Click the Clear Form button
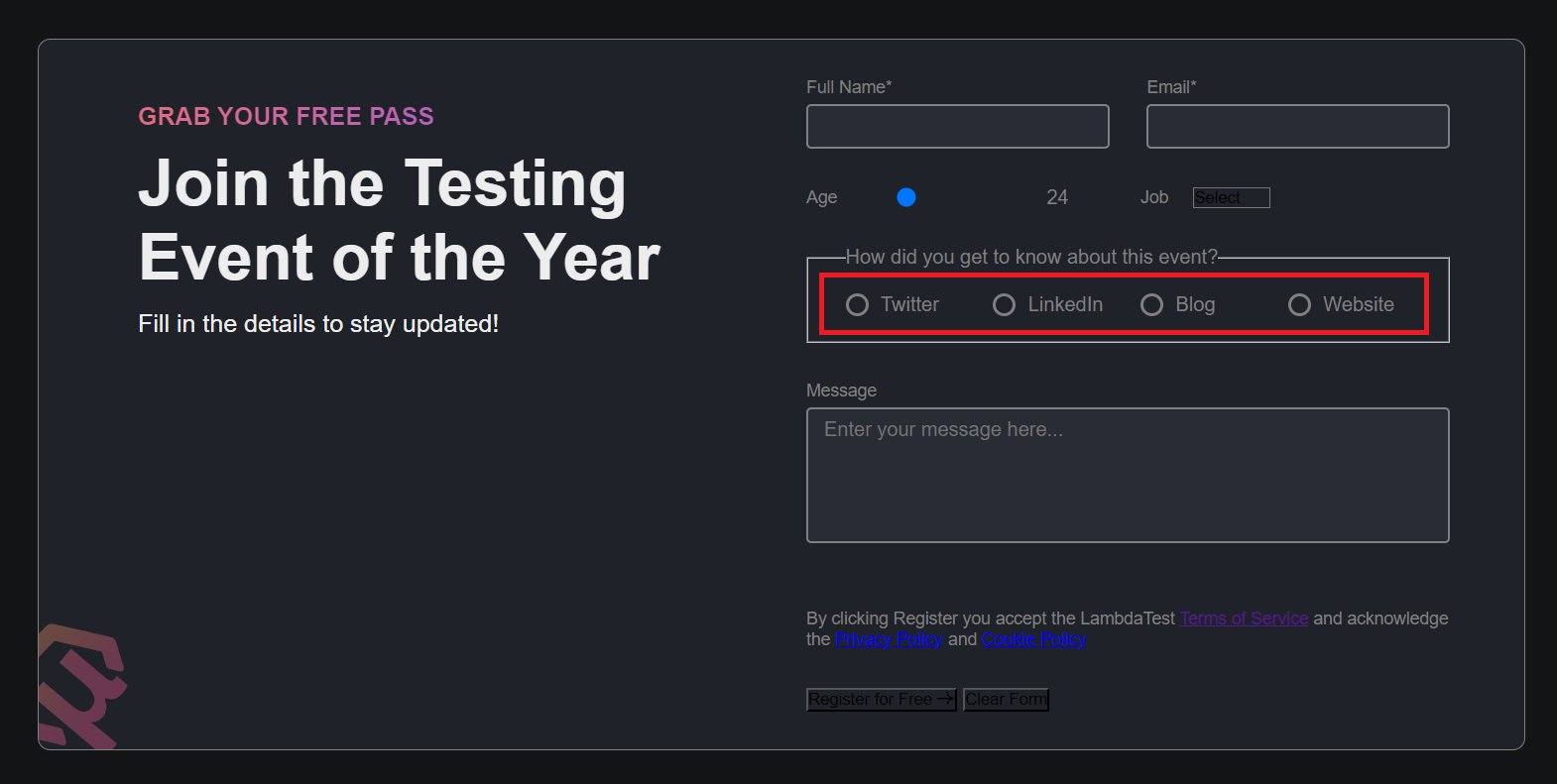The image size is (1557, 784). pos(1006,700)
